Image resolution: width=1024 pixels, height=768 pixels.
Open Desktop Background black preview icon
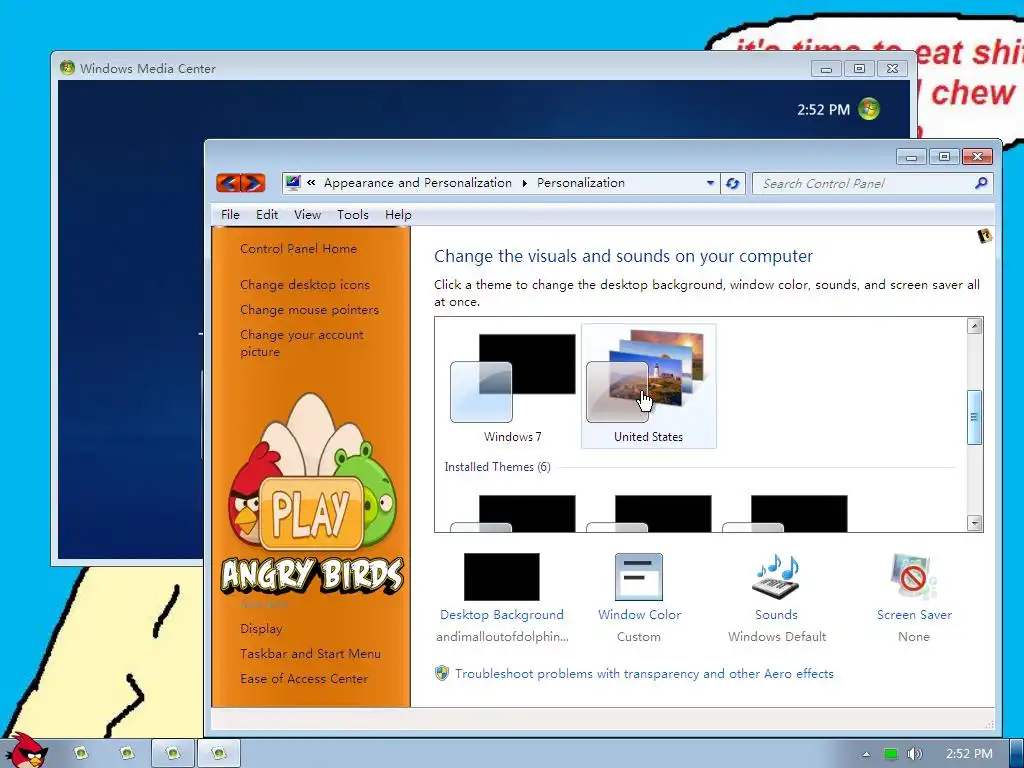point(502,577)
